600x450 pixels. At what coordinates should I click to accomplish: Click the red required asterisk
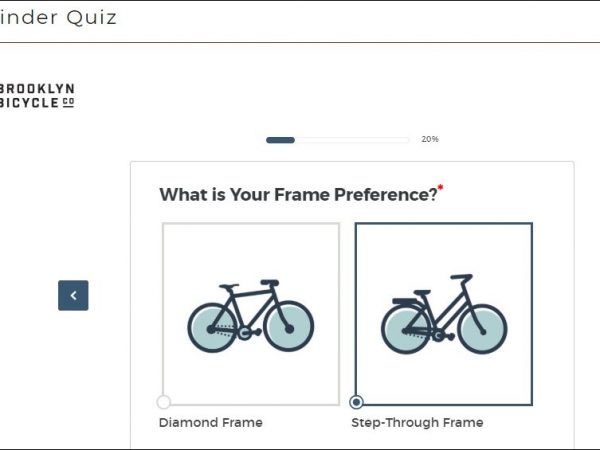440,188
